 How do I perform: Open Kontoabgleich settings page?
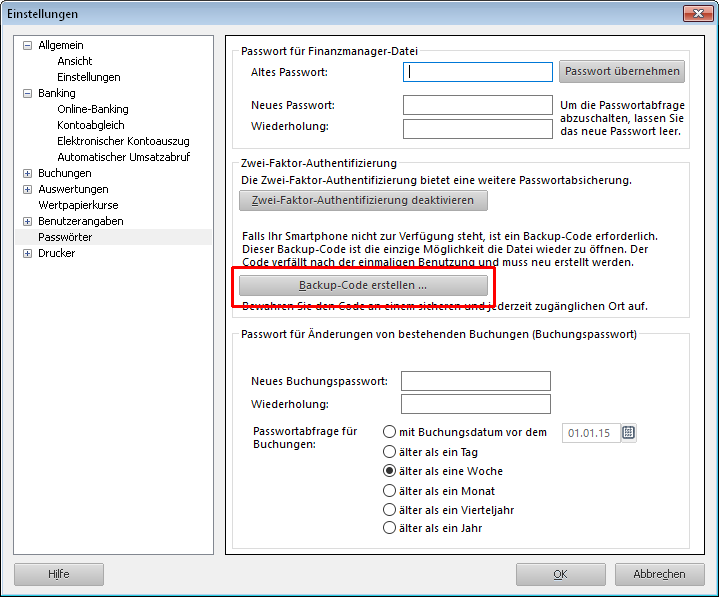91,125
